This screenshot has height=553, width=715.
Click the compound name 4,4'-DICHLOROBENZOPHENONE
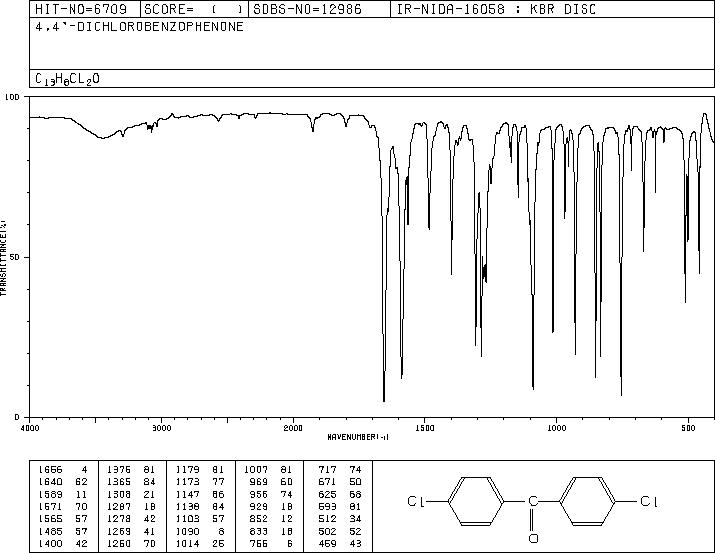click(x=139, y=27)
